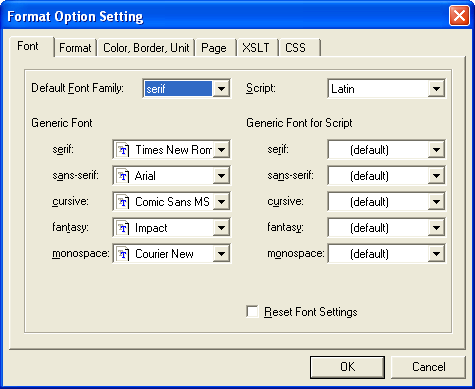This screenshot has width=475, height=389.
Task: Enable the Reset Font Settings checkbox
Action: (x=252, y=312)
